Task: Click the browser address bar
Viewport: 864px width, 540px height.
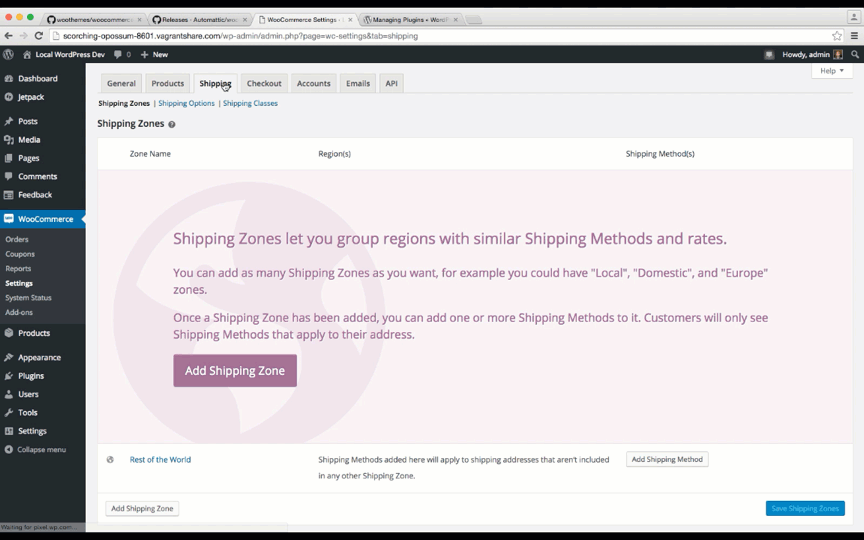Action: (x=441, y=36)
